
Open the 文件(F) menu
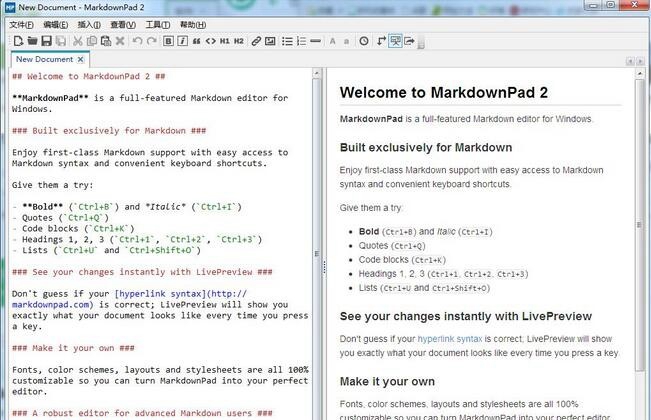22,25
